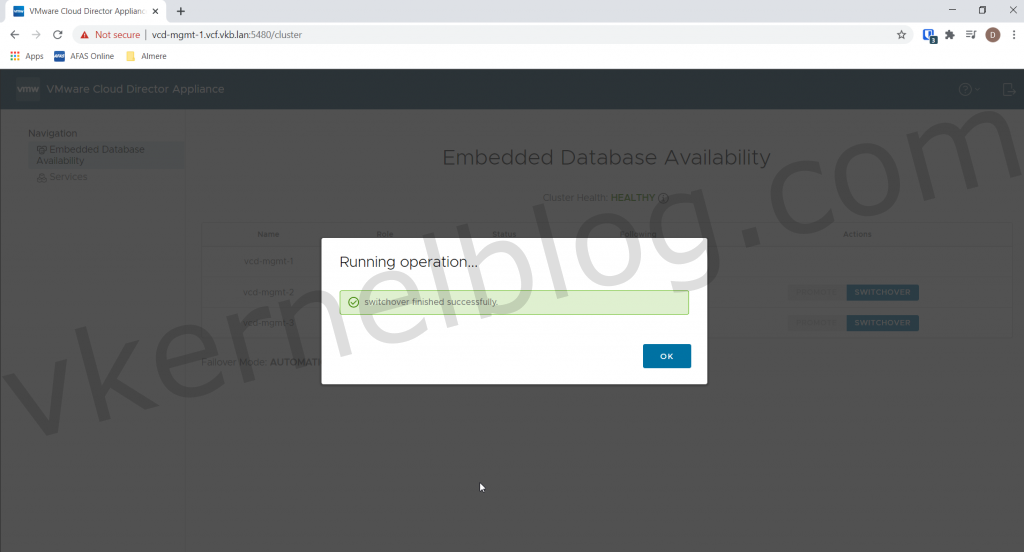The height and width of the screenshot is (552, 1024).
Task: Click the switchover finished successfully message
Action: (x=431, y=302)
